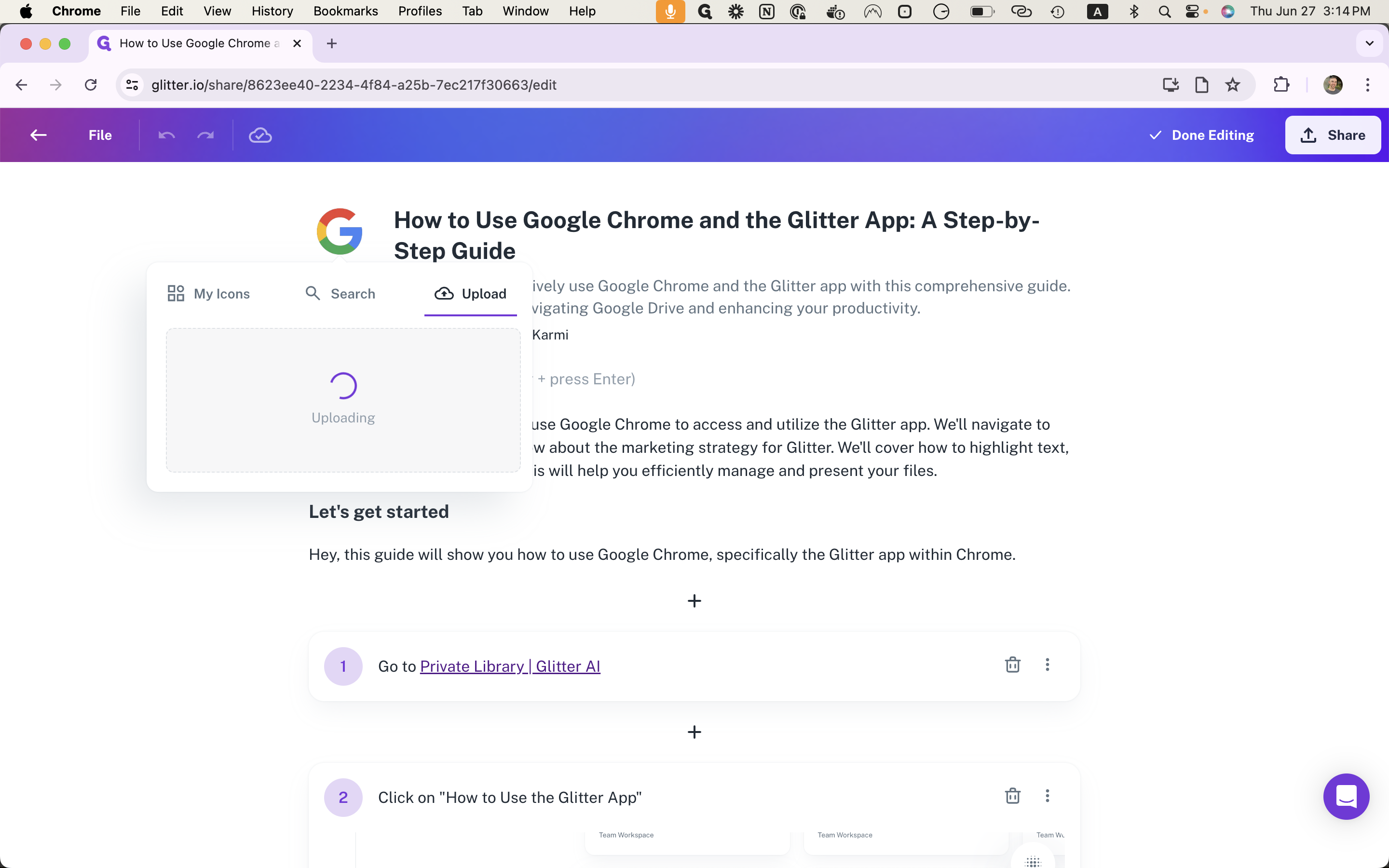
Task: Click the page document icon in address bar
Action: [1201, 85]
